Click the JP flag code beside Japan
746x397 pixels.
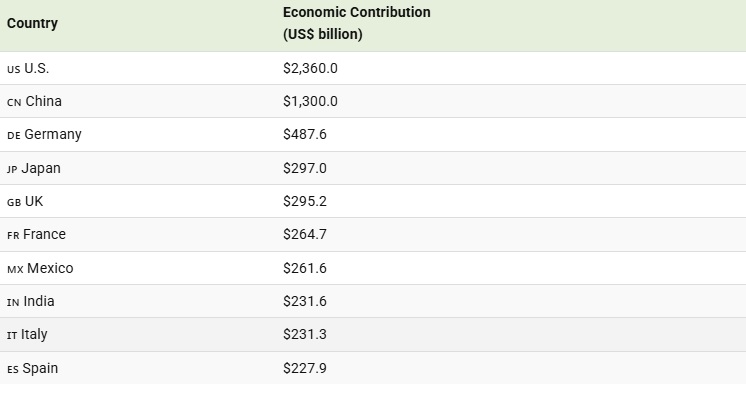click(x=12, y=169)
